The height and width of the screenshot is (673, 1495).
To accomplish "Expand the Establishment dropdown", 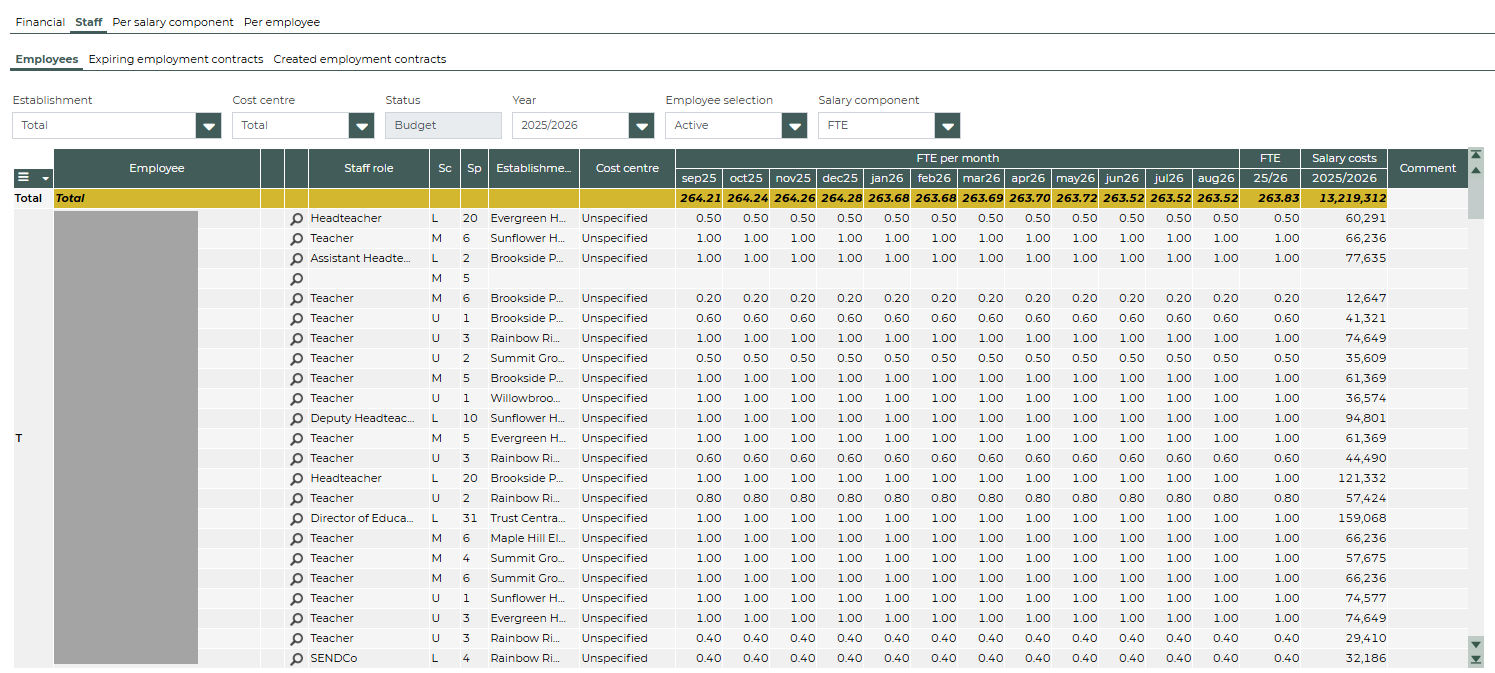I will 207,126.
